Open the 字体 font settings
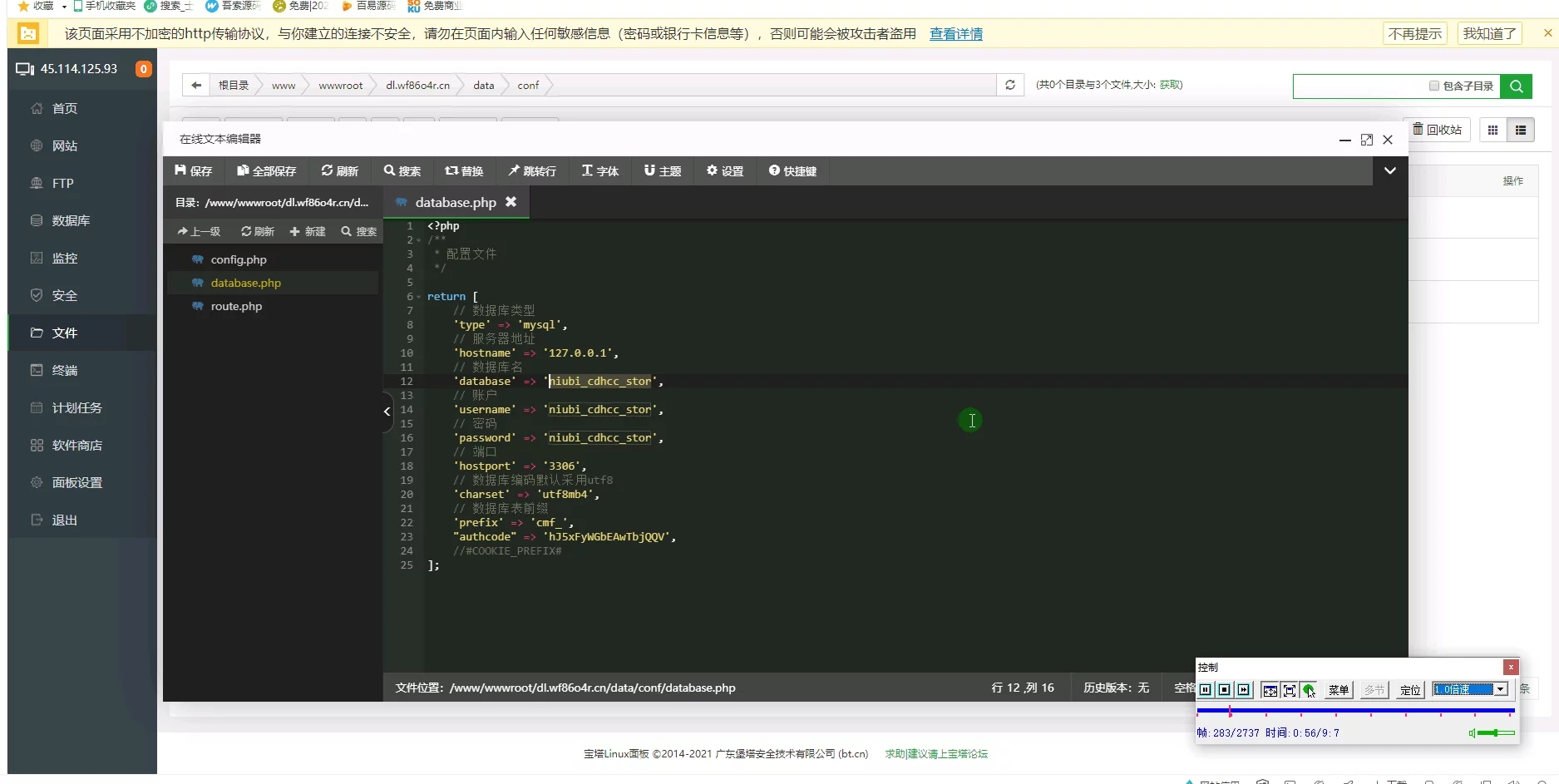 [599, 170]
